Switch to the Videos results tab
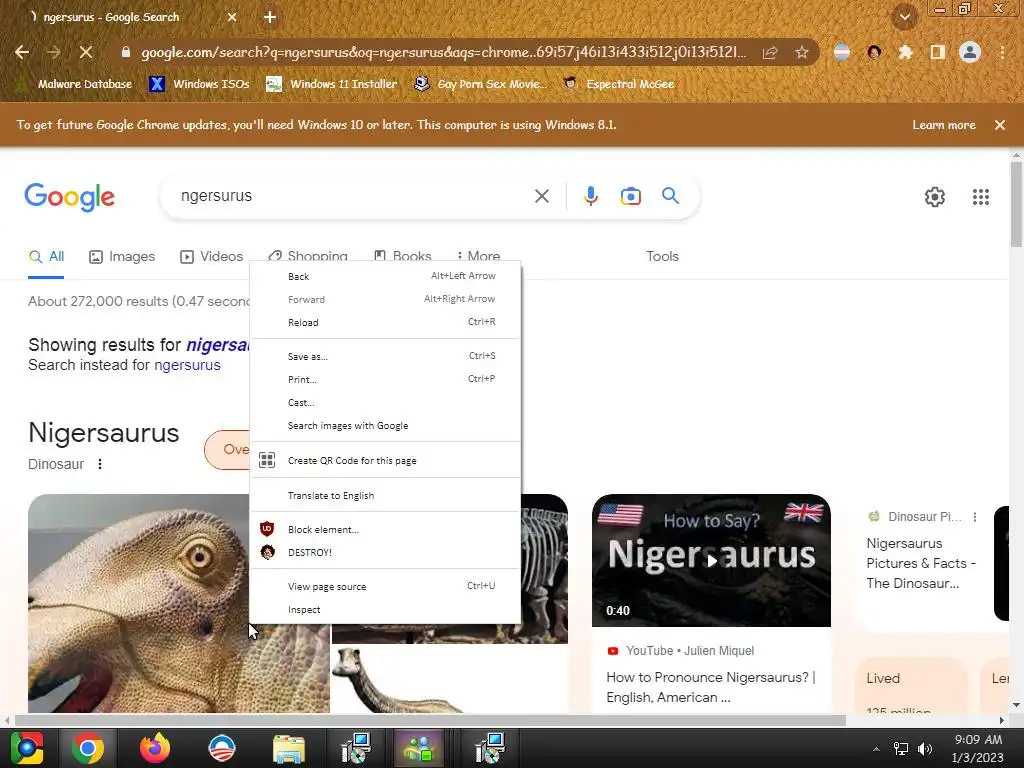The image size is (1024, 768). [x=211, y=257]
